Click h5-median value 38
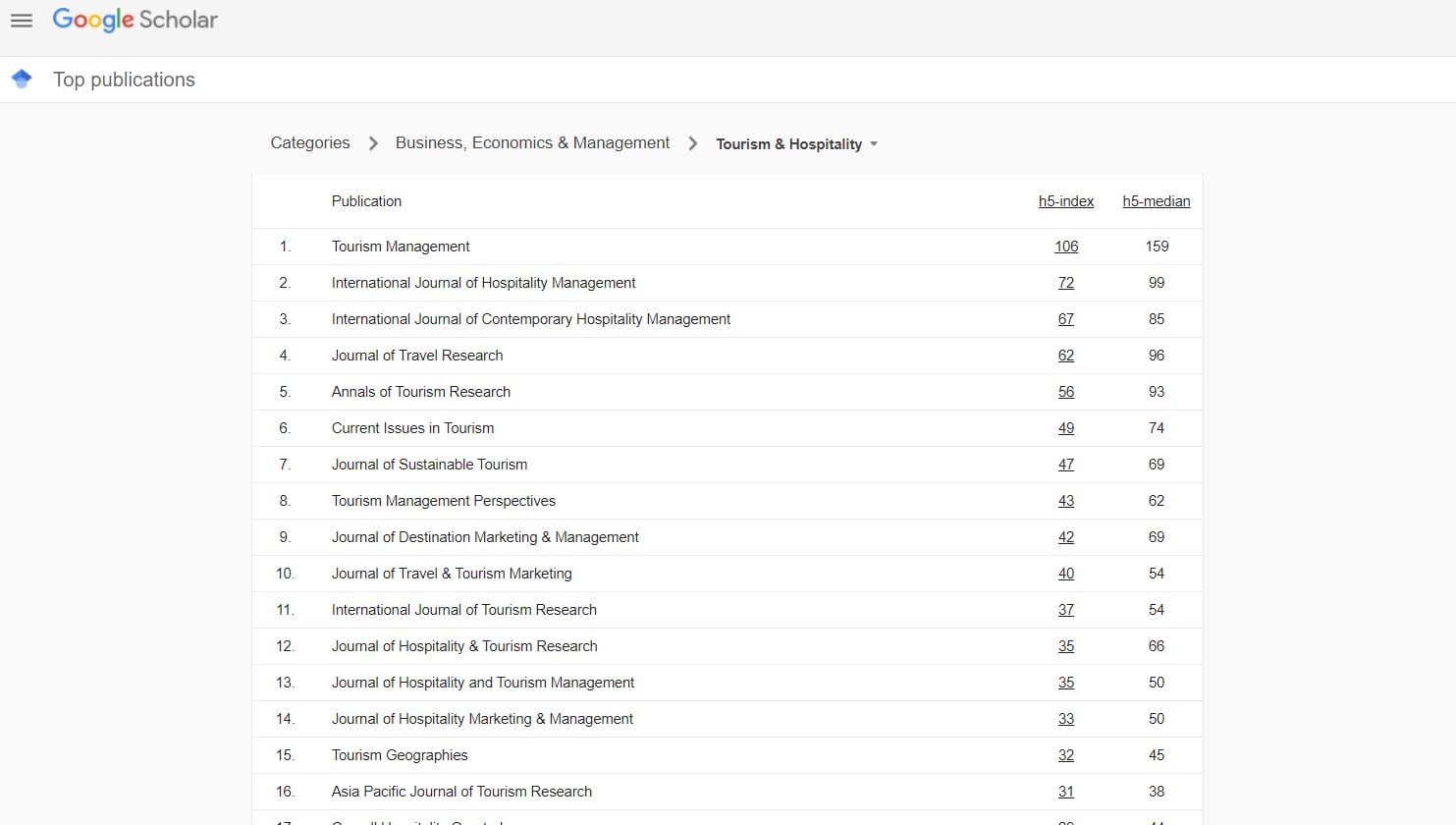 [1157, 792]
